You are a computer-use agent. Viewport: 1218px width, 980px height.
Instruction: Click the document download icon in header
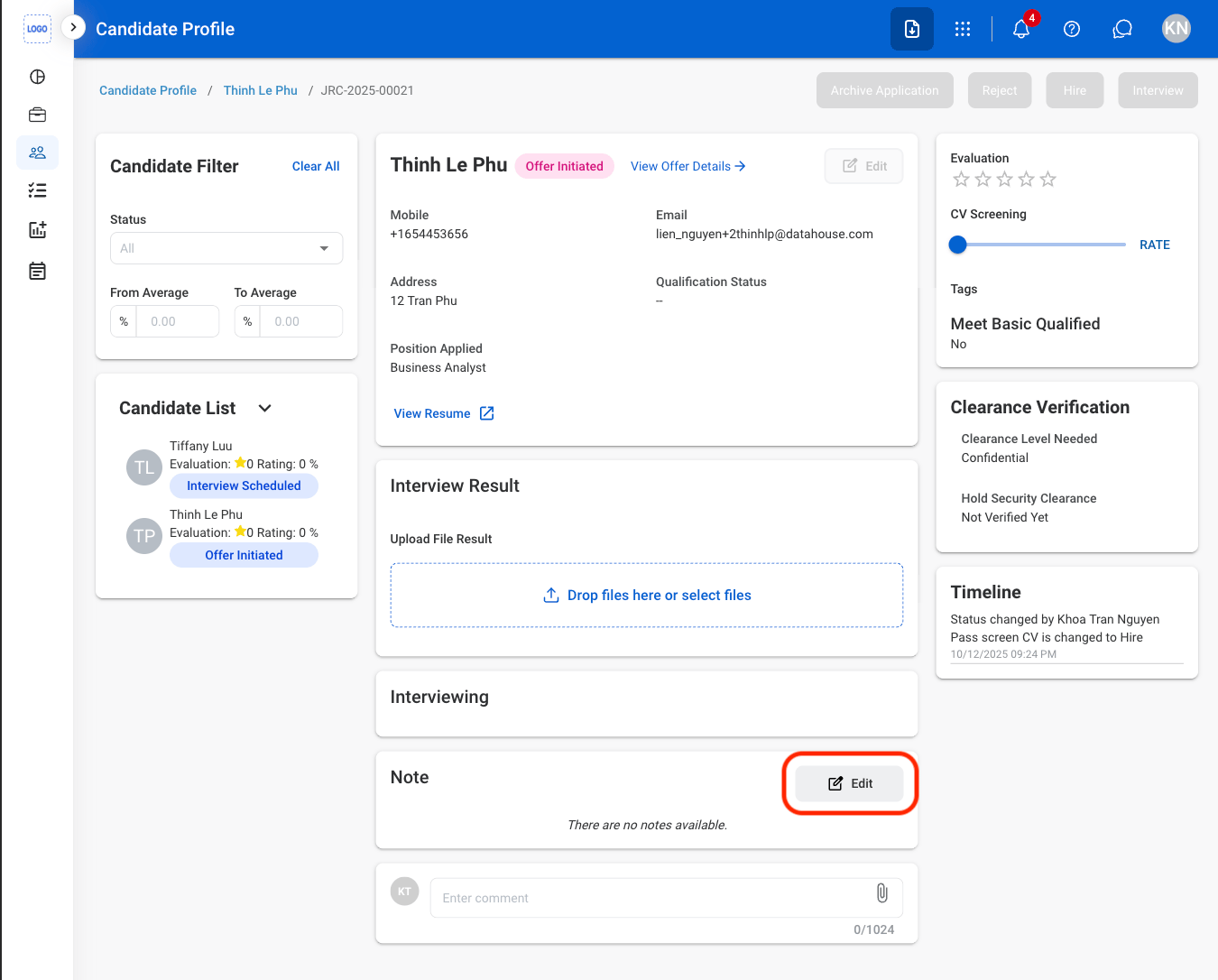coord(912,29)
